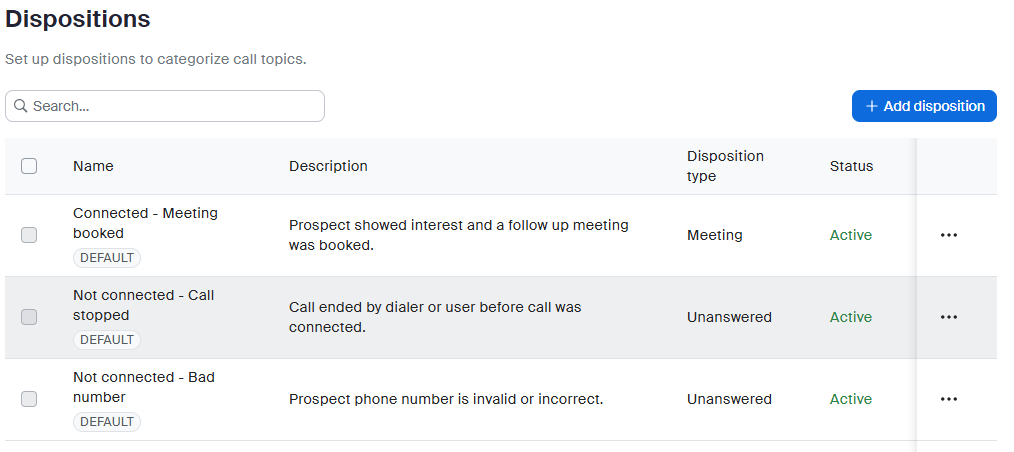
Task: Click Active status of Meeting booked row
Action: (851, 235)
